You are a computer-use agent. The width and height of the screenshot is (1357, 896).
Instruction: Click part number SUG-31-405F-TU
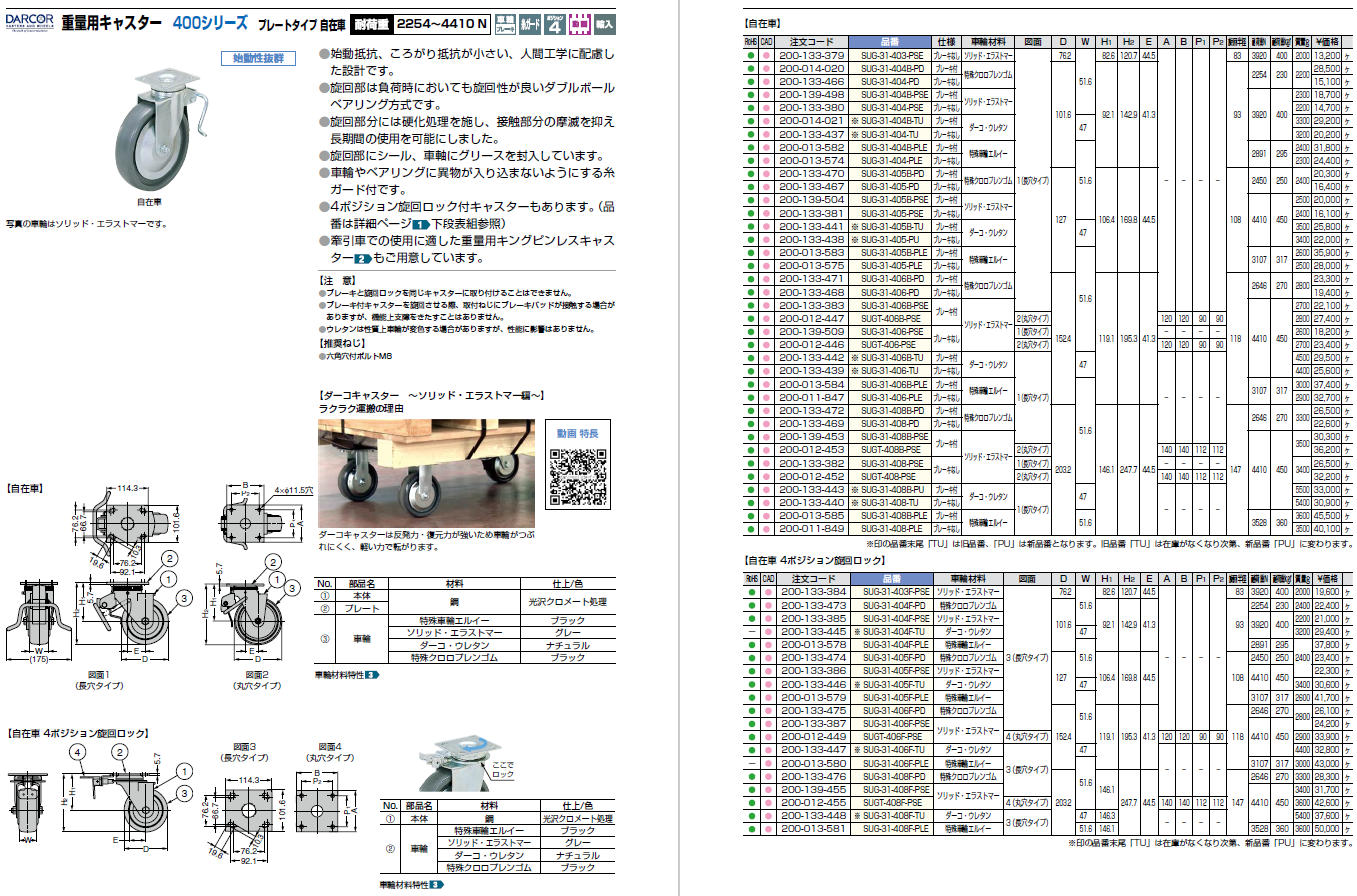[x=892, y=684]
